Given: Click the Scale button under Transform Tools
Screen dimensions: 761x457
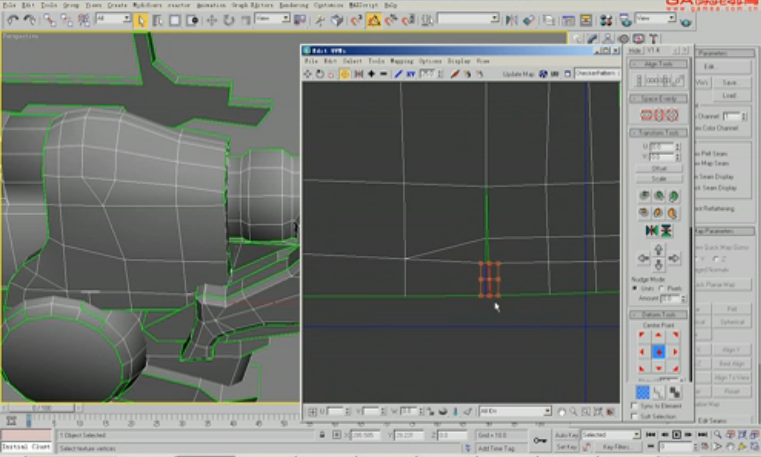Looking at the screenshot, I should 659,179.
